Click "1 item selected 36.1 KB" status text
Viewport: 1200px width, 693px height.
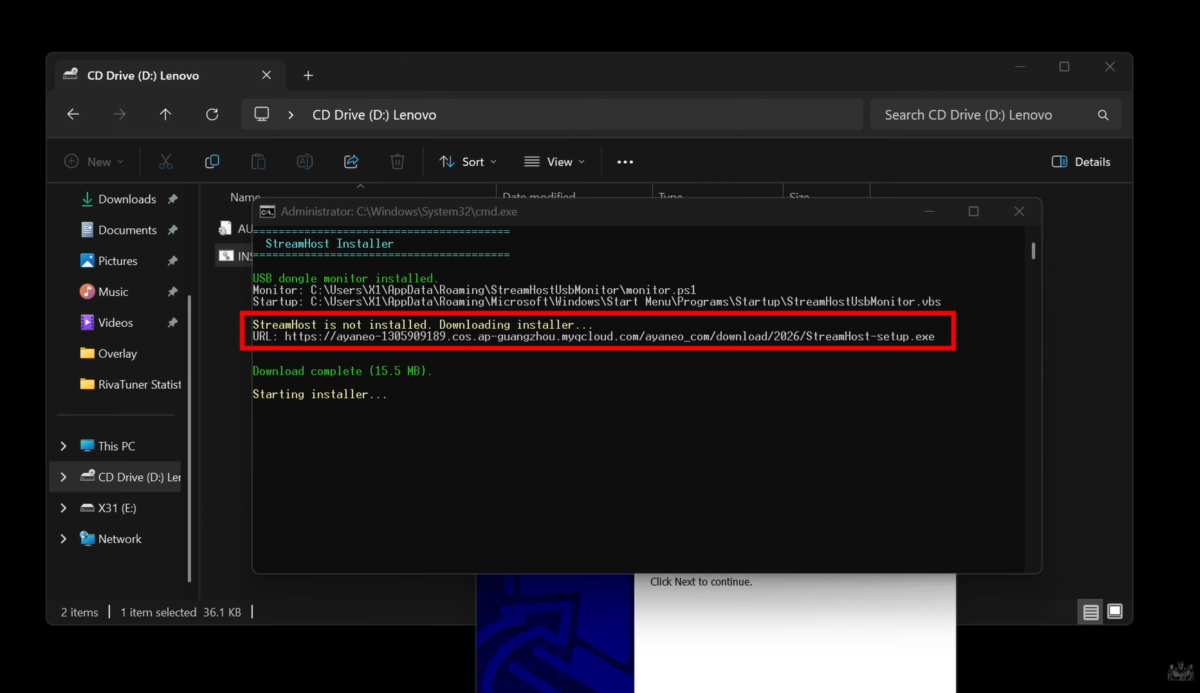(181, 612)
